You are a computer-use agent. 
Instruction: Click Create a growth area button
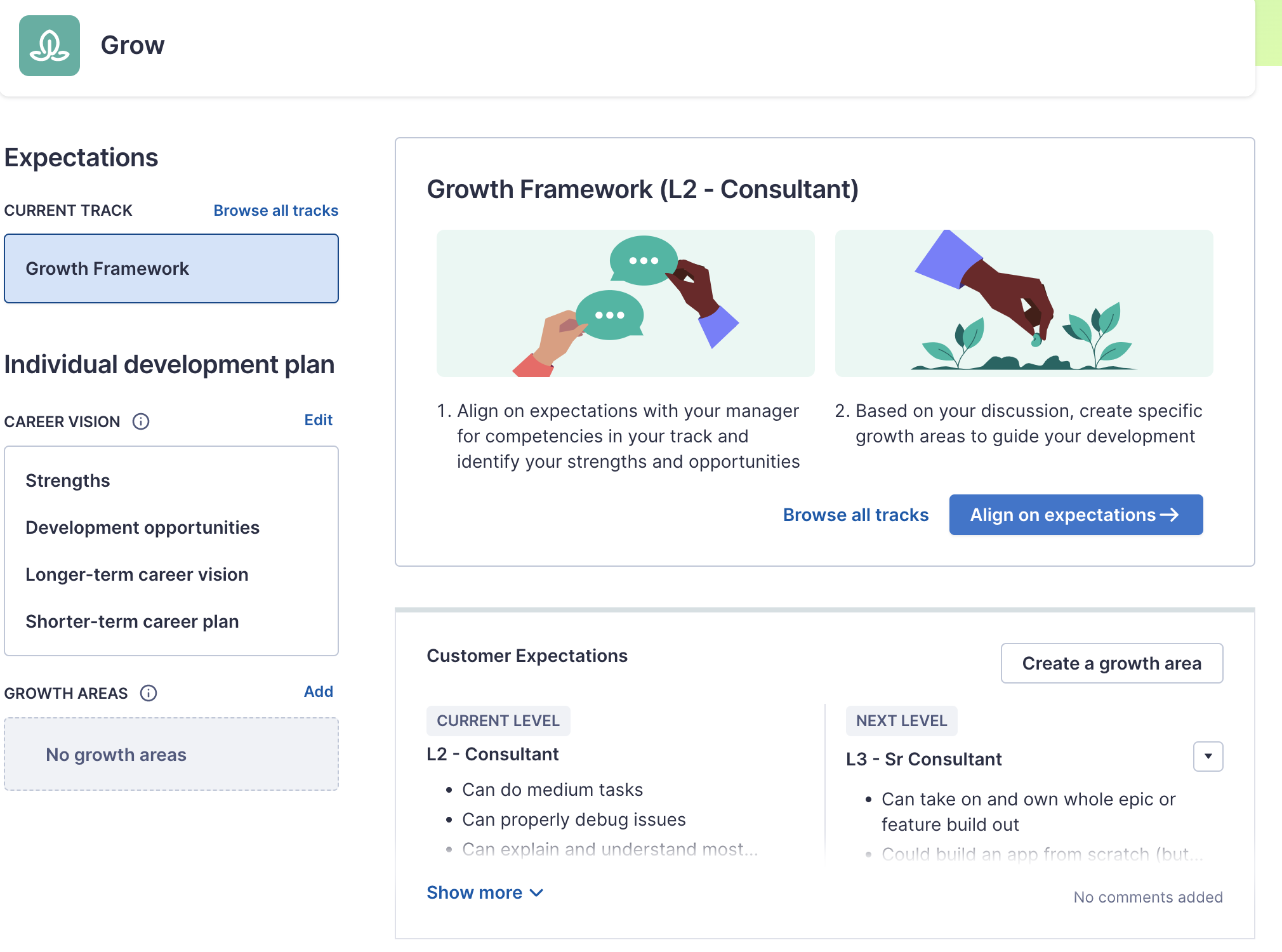pos(1111,663)
